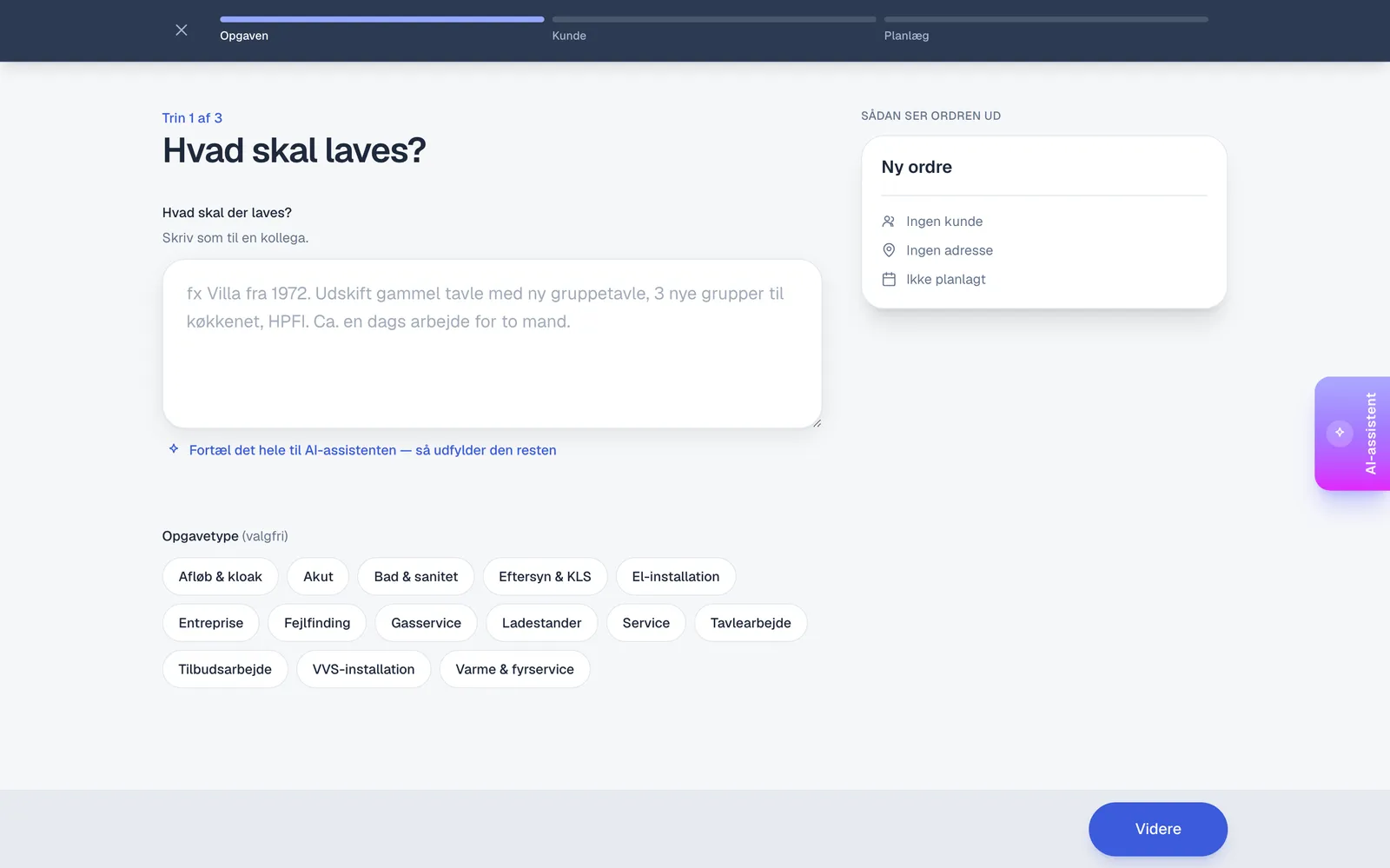Pick the El-installation chip
1390x868 pixels.
pyautogui.click(x=676, y=577)
